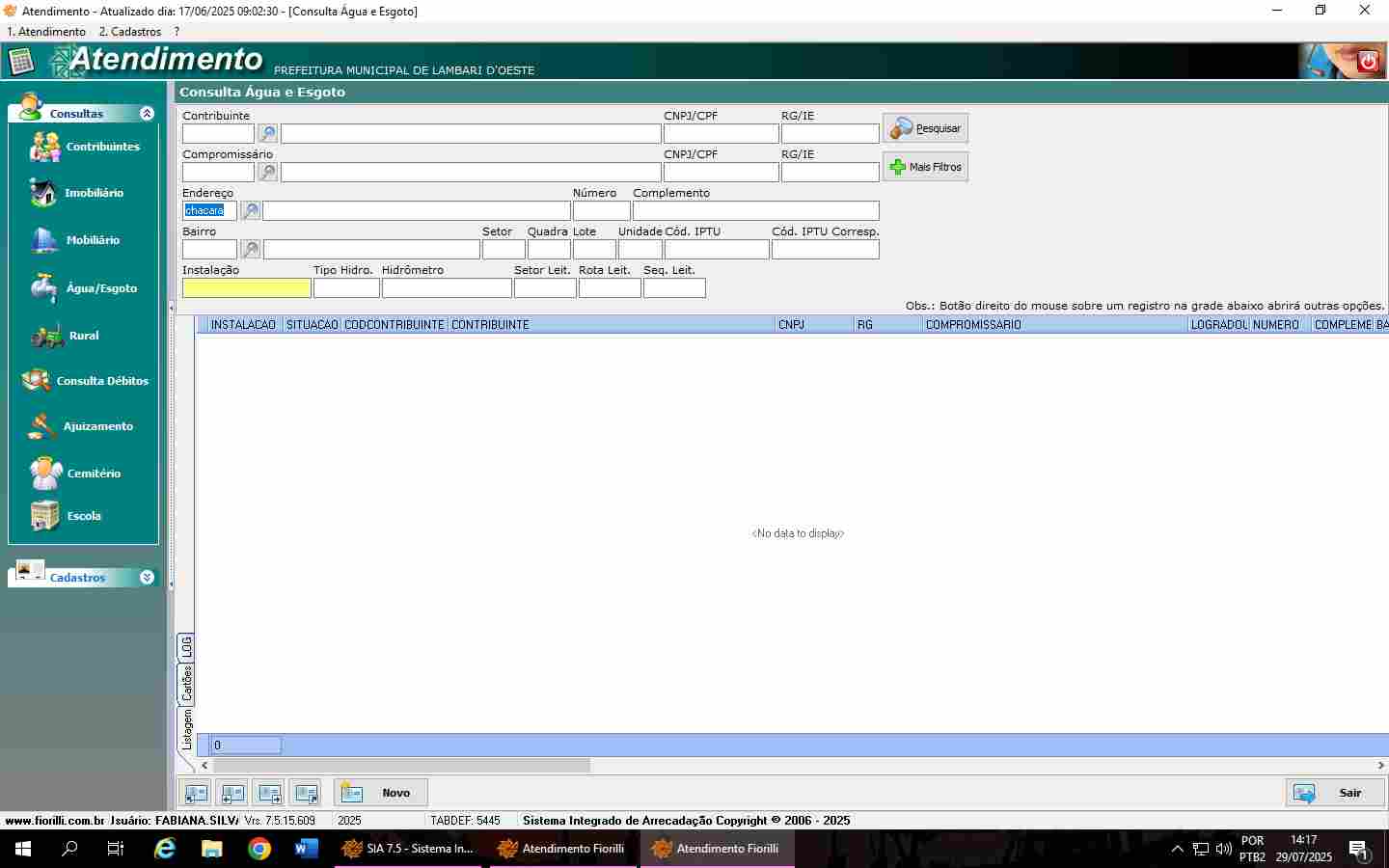Click the Mais Filtros button
The image size is (1389, 868).
pos(925,167)
